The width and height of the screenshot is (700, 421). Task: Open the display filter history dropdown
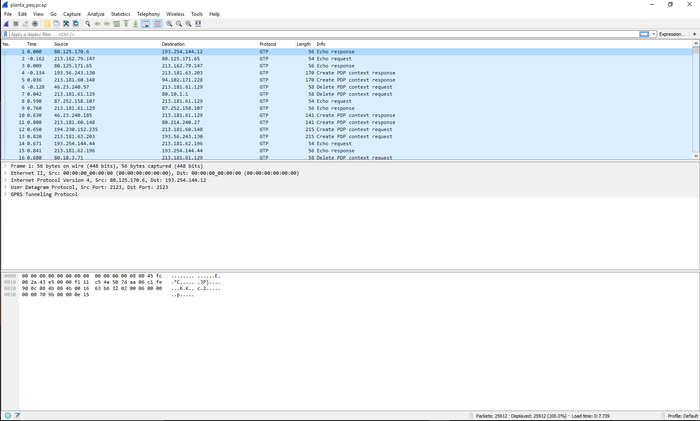[652, 34]
